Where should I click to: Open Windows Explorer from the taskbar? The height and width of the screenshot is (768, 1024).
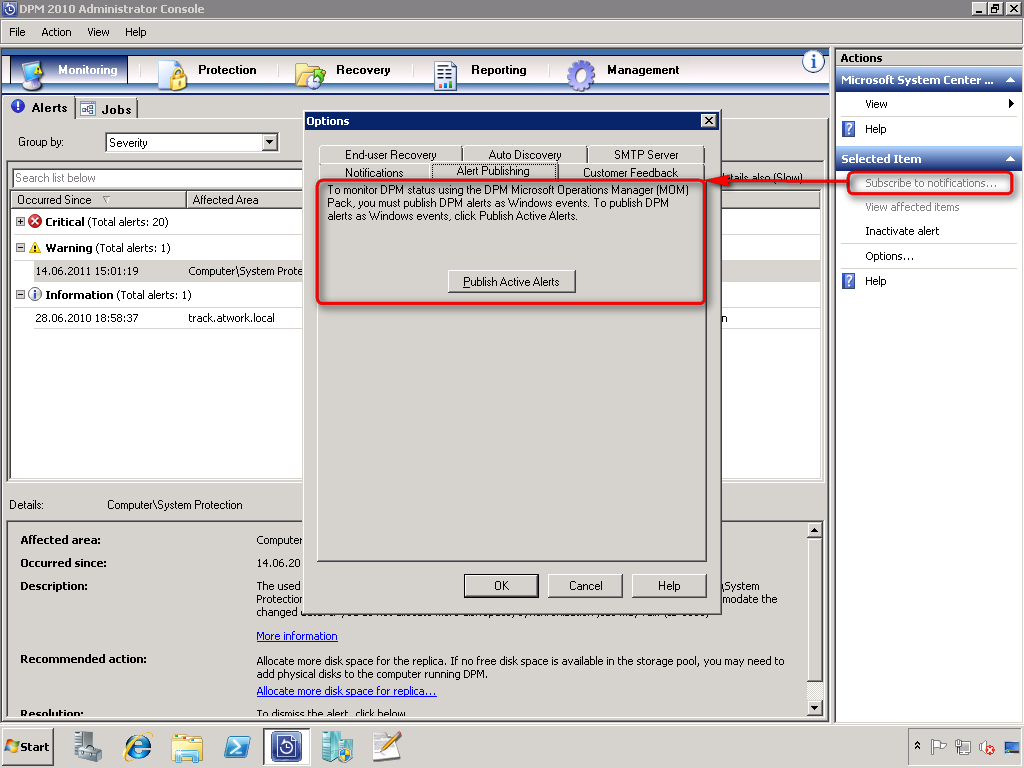(187, 747)
